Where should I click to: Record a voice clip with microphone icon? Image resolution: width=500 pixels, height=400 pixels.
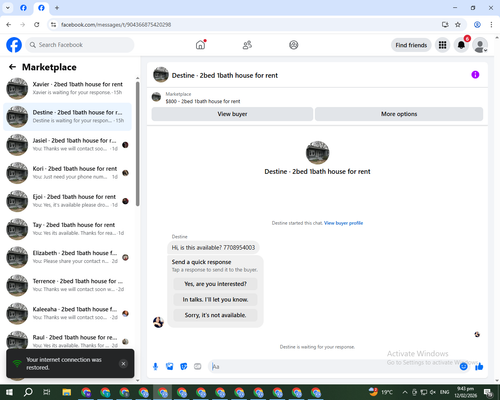click(x=155, y=367)
